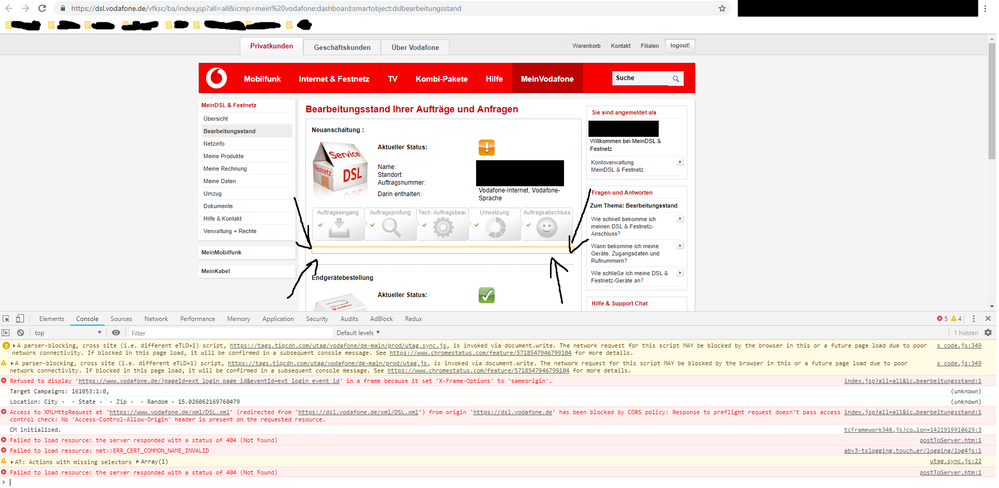Screen dimensions: 999x488
Task: Open s_code.js:349 source link on first warning
Action: tap(959, 345)
